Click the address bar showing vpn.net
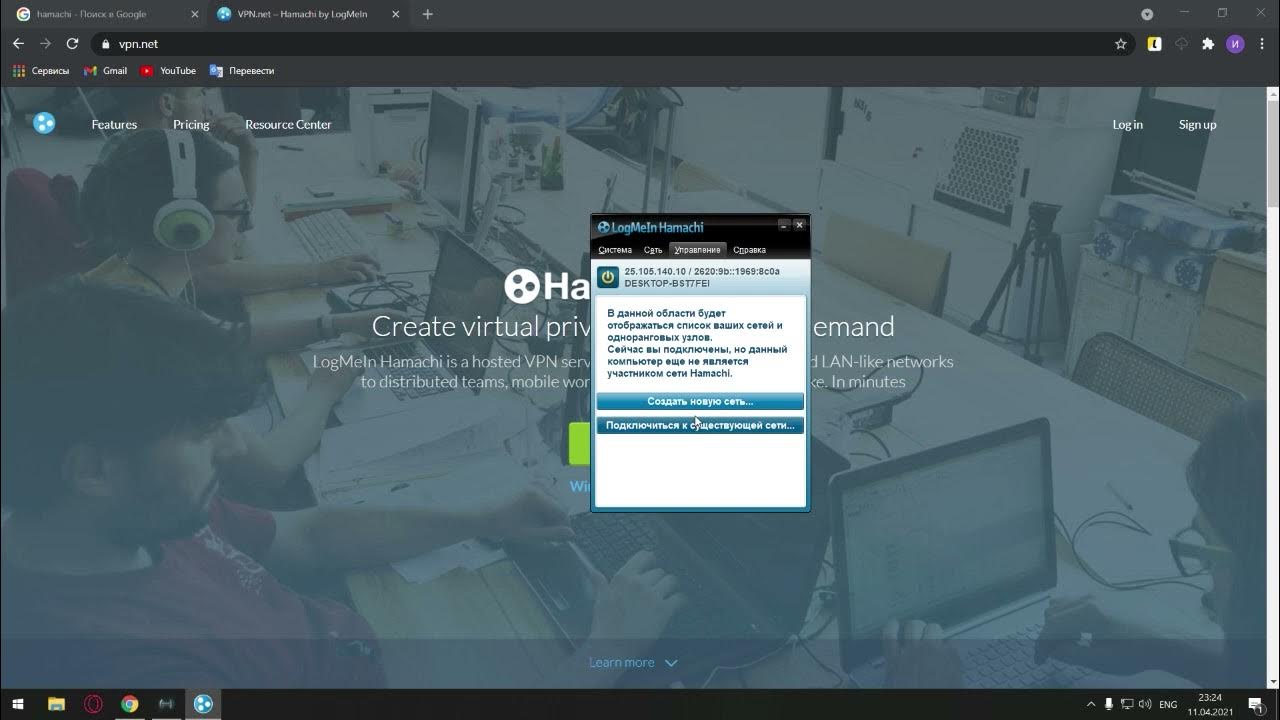Image resolution: width=1280 pixels, height=720 pixels. click(x=612, y=44)
